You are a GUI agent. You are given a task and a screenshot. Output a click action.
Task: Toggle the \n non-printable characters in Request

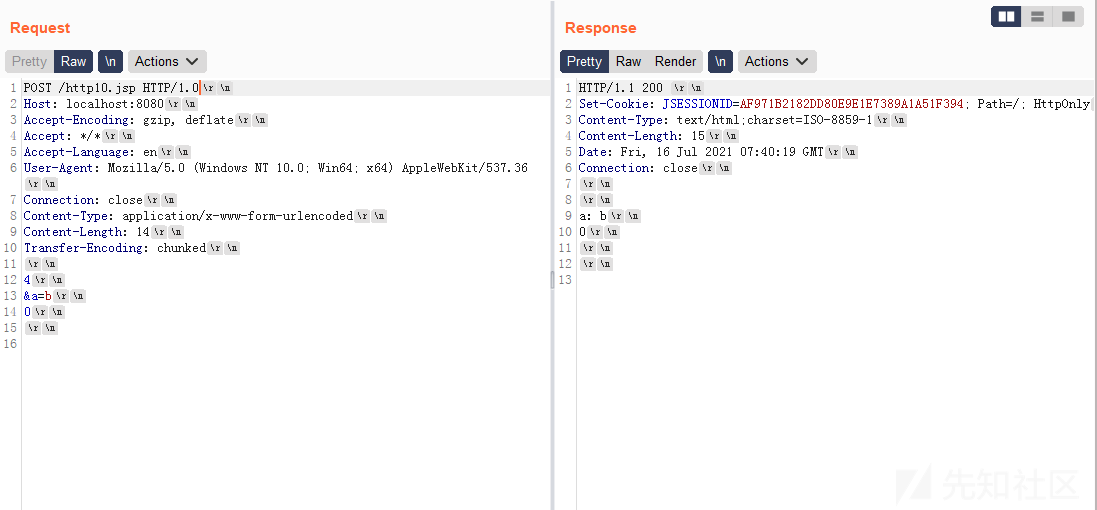coord(111,62)
